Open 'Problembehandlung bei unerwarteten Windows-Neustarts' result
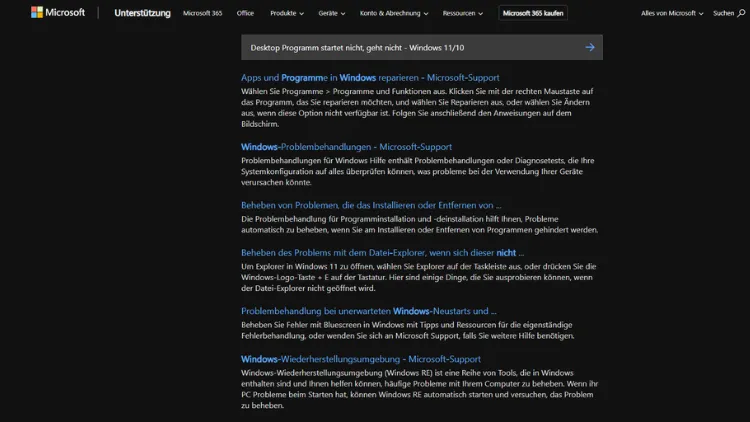Viewport: 750px width, 422px height. click(369, 311)
